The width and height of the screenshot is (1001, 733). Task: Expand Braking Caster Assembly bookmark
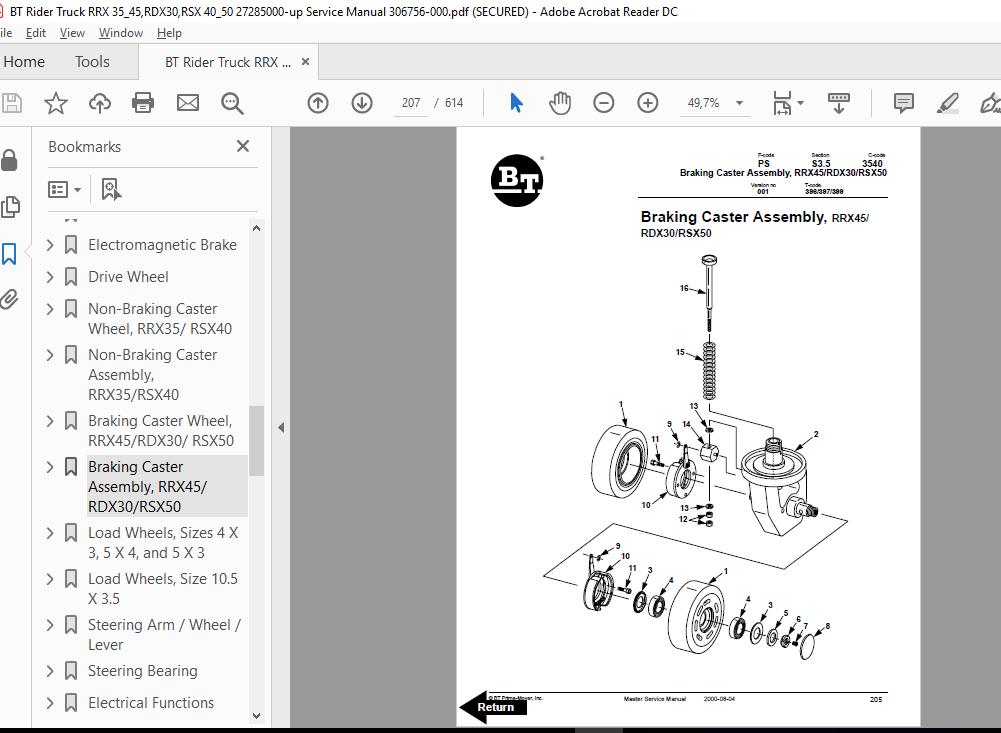pos(50,467)
